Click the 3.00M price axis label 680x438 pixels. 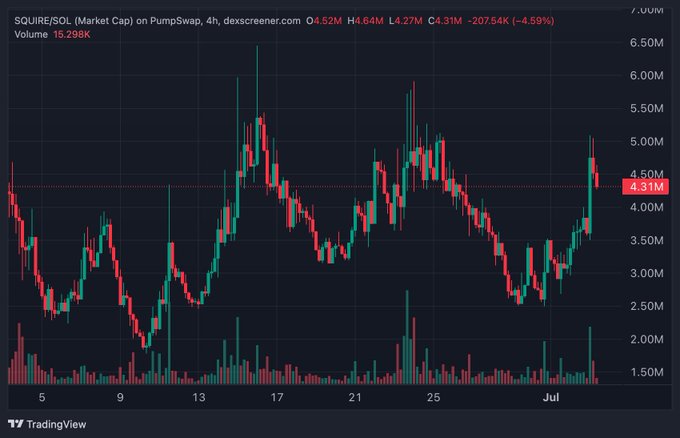click(x=646, y=273)
